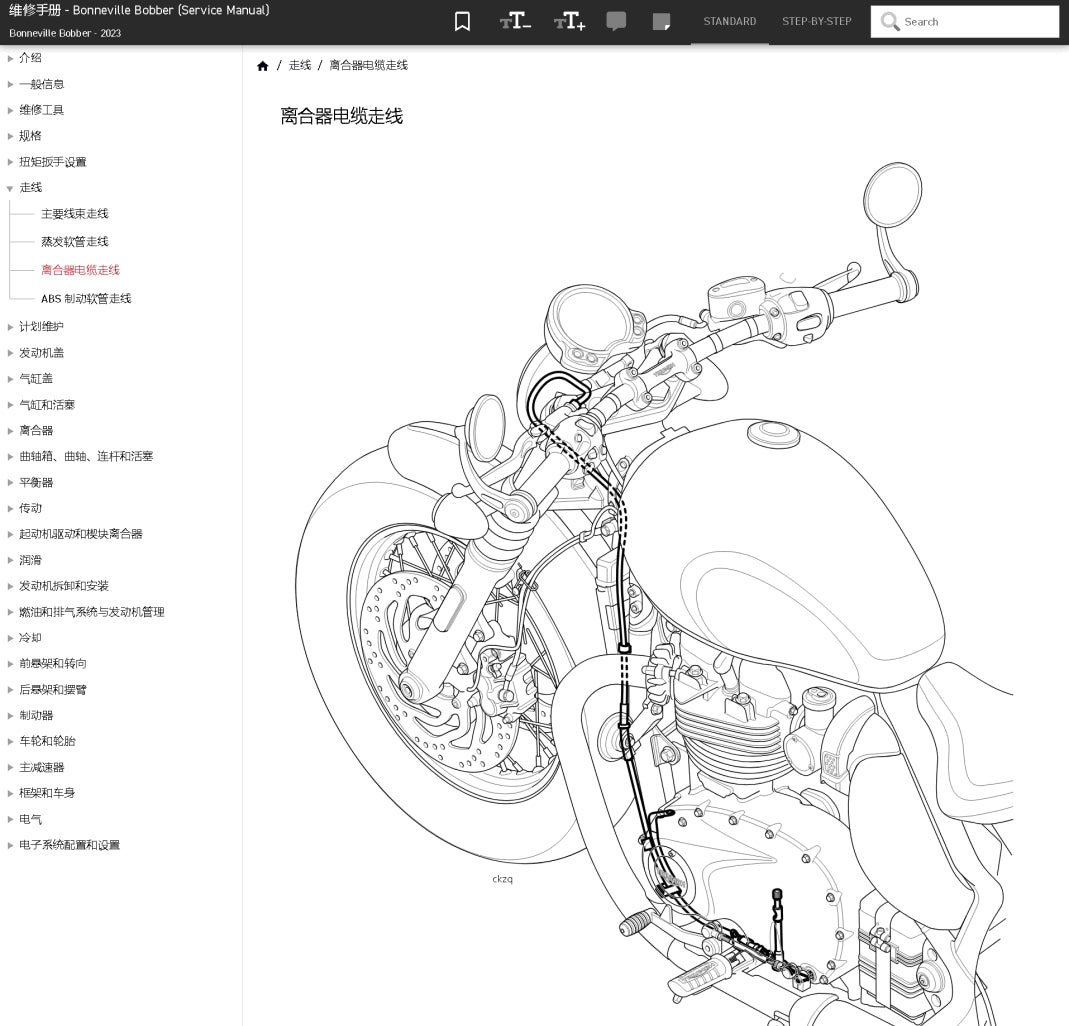
Task: Decrease the text size
Action: (515, 20)
